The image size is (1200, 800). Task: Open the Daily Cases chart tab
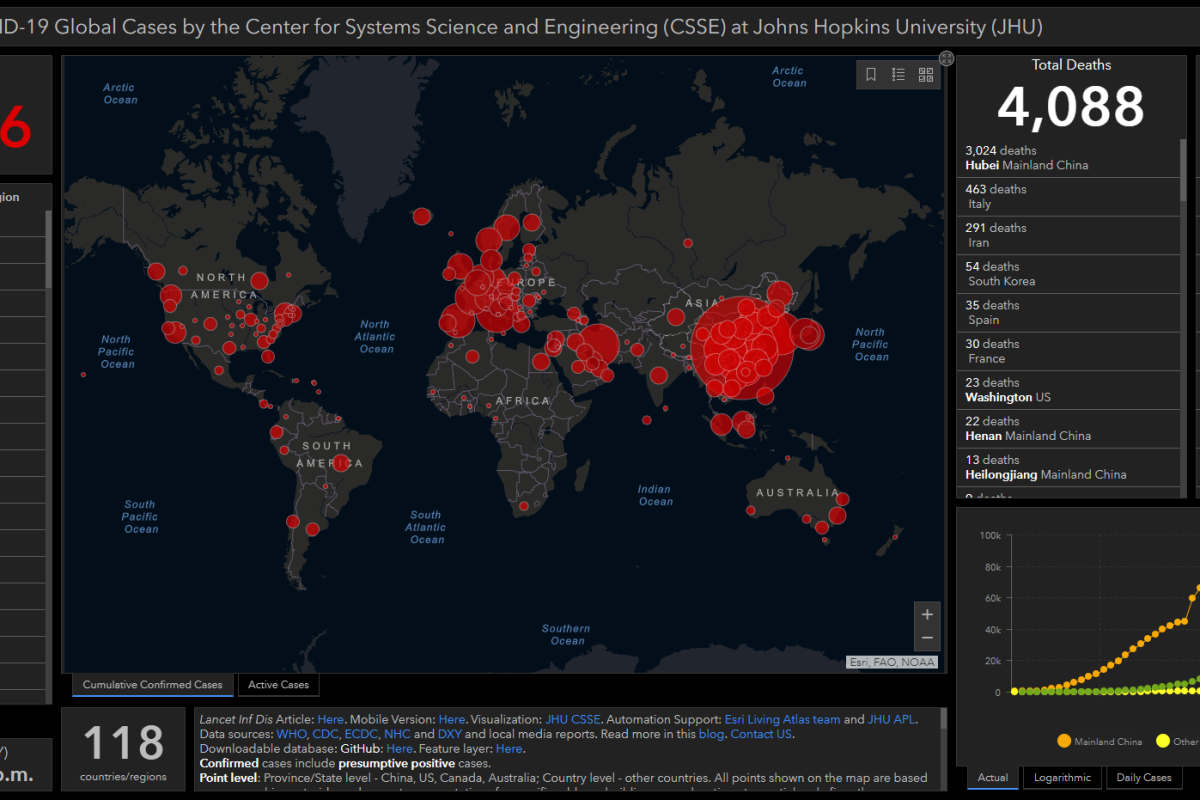[x=1144, y=778]
